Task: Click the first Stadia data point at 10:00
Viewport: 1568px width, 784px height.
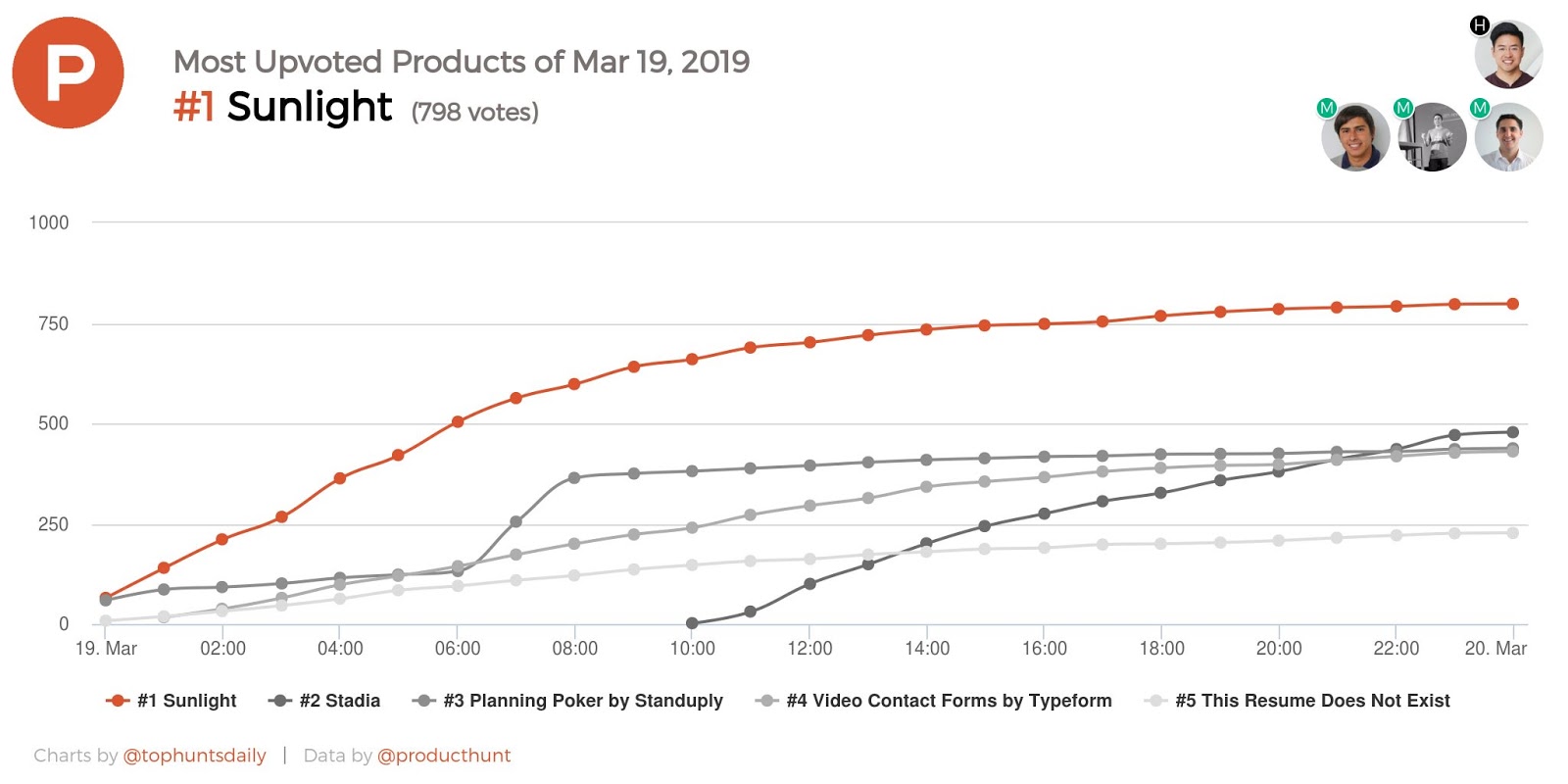Action: [692, 623]
